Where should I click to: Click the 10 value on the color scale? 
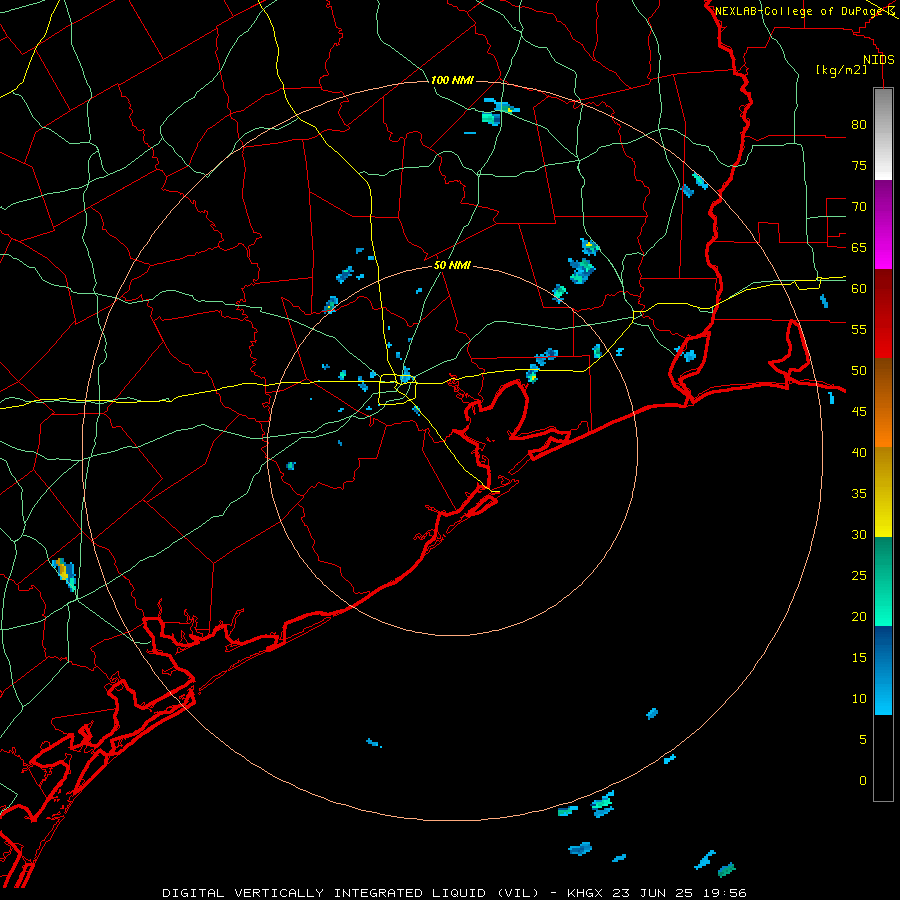859,699
